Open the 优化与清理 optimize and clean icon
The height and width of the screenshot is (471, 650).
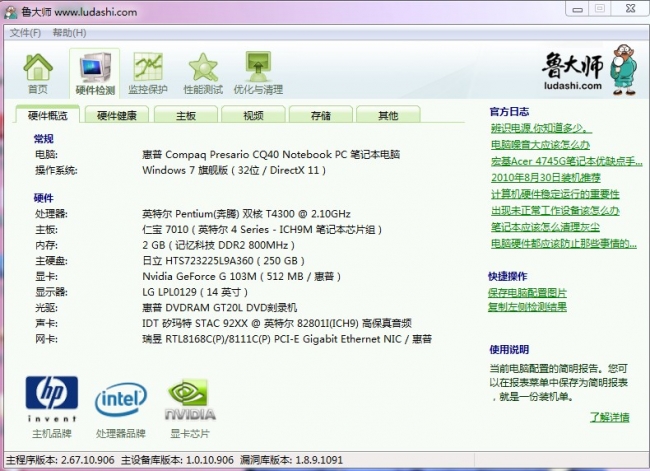point(258,72)
